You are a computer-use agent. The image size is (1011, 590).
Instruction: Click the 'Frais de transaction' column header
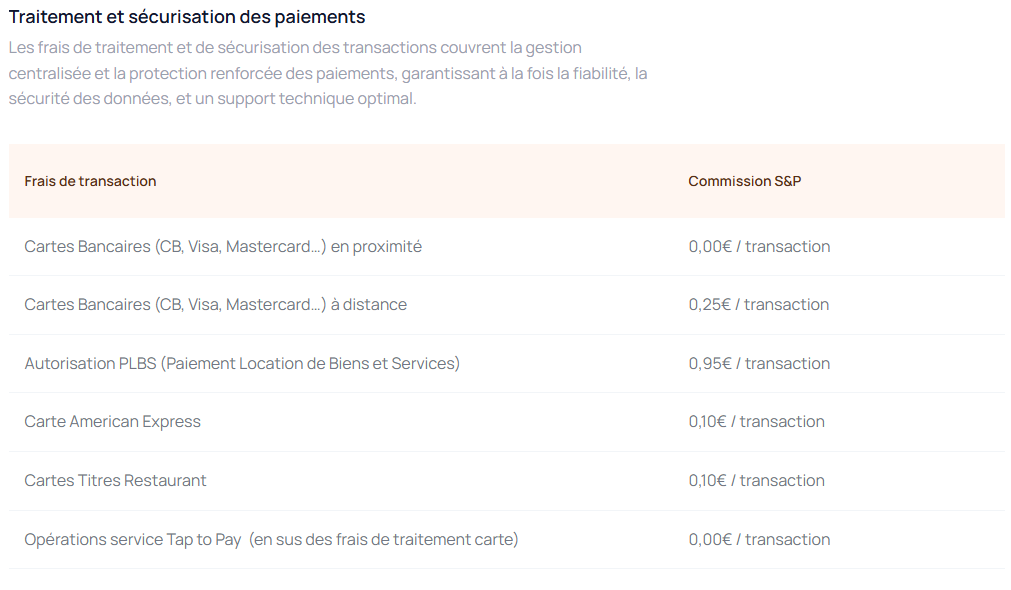point(90,181)
